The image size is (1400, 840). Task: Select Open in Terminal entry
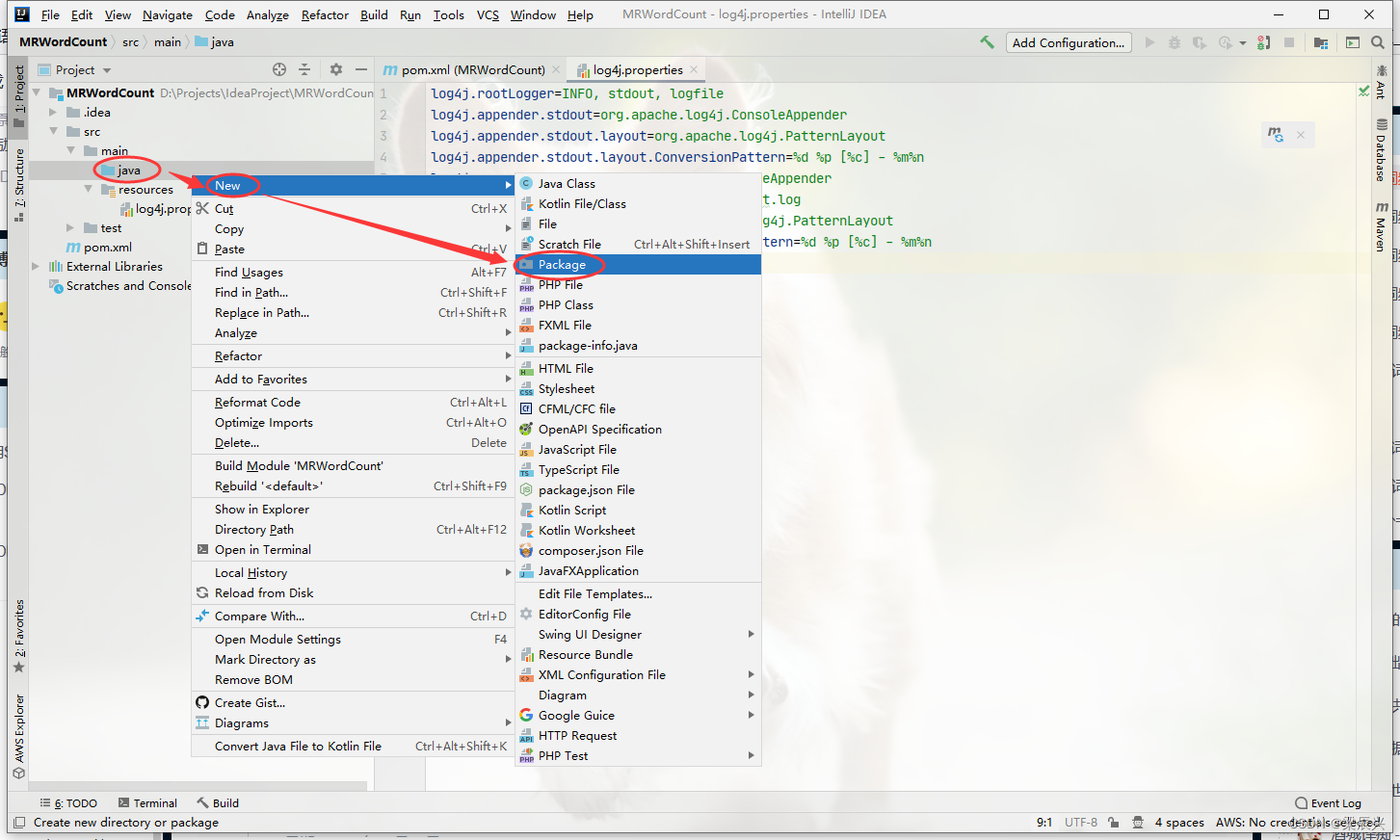[353, 549]
